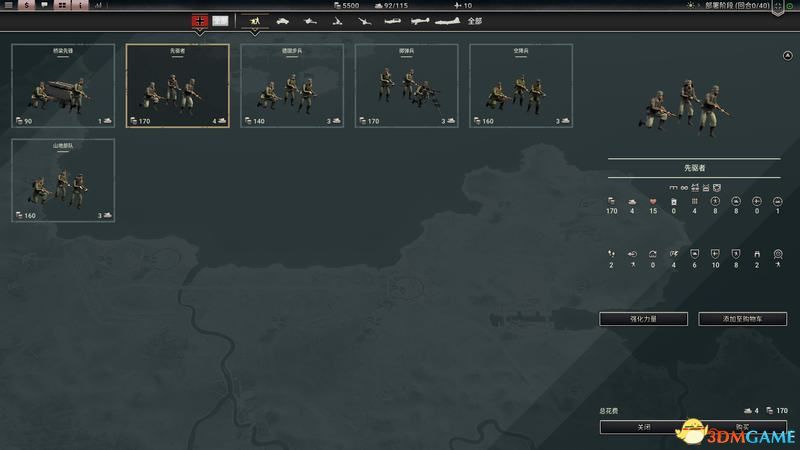800x450 pixels.
Task: Click the 关闭 close button
Action: point(644,427)
